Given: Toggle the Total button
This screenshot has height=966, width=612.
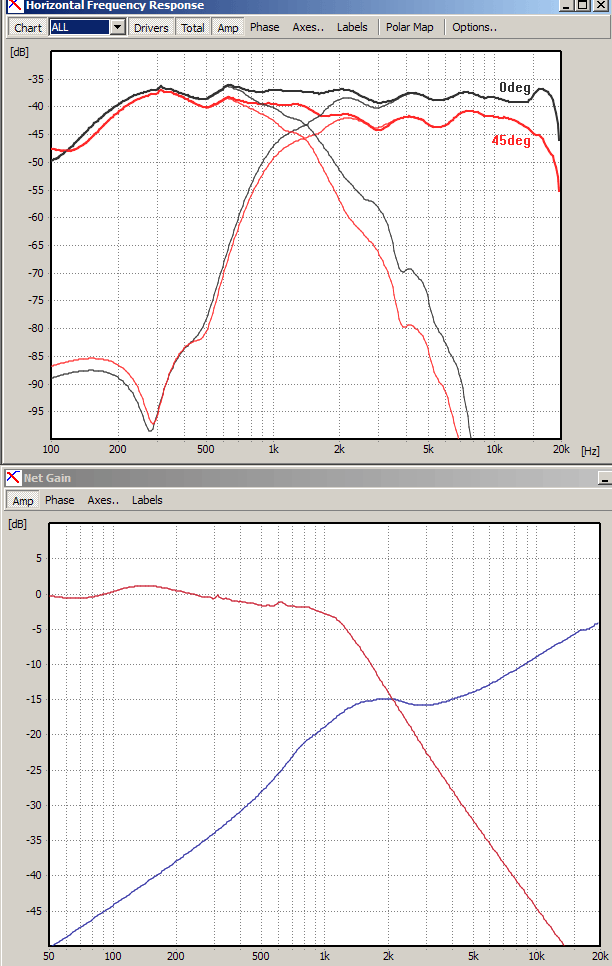Looking at the screenshot, I should pyautogui.click(x=193, y=28).
